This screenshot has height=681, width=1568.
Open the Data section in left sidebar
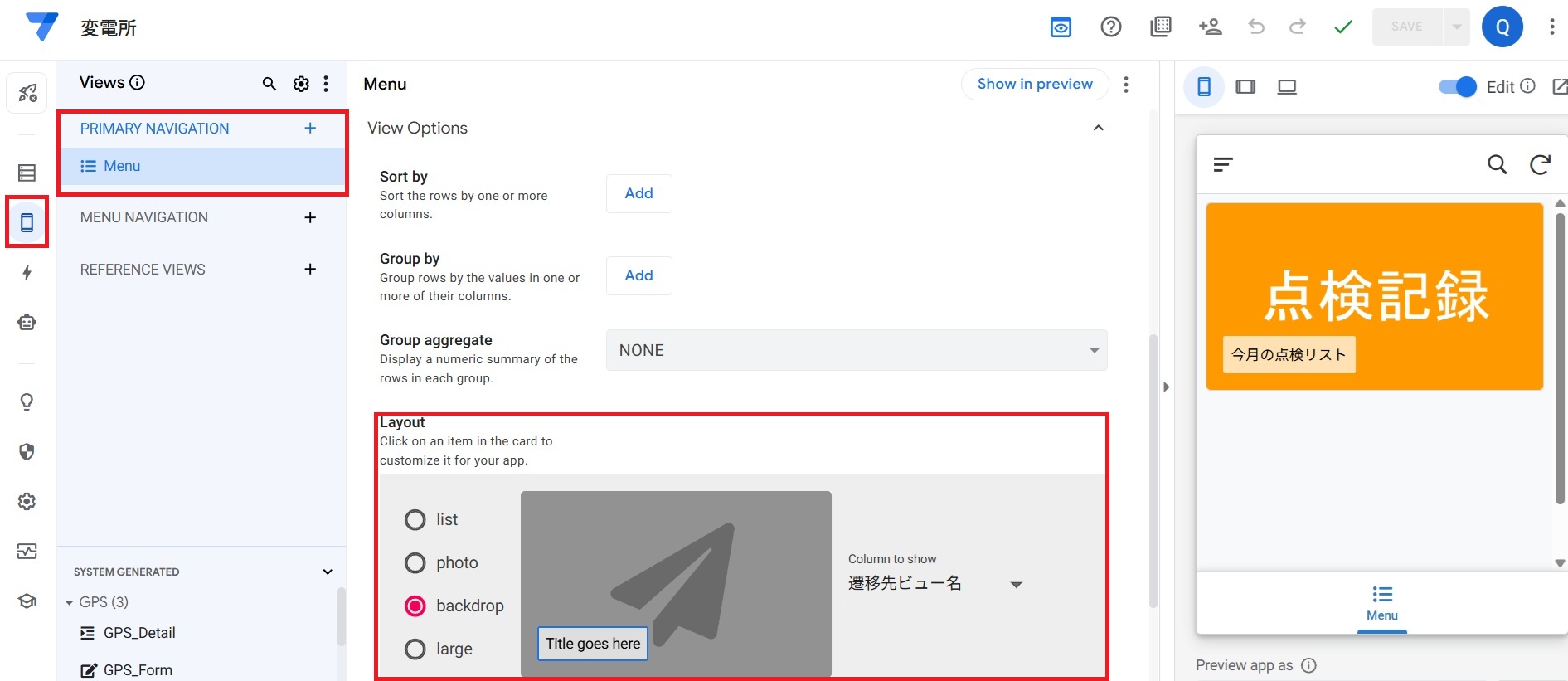tap(27, 173)
